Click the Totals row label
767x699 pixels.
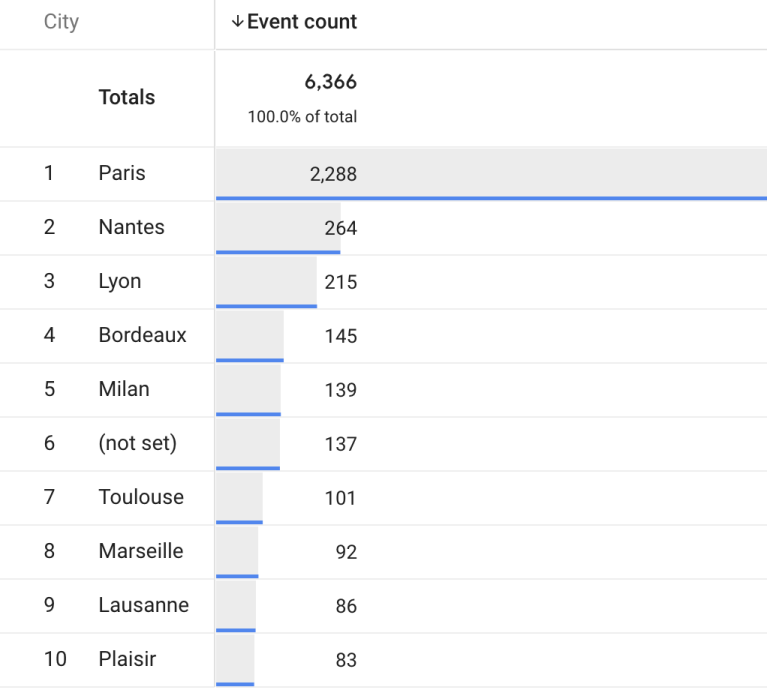click(127, 97)
